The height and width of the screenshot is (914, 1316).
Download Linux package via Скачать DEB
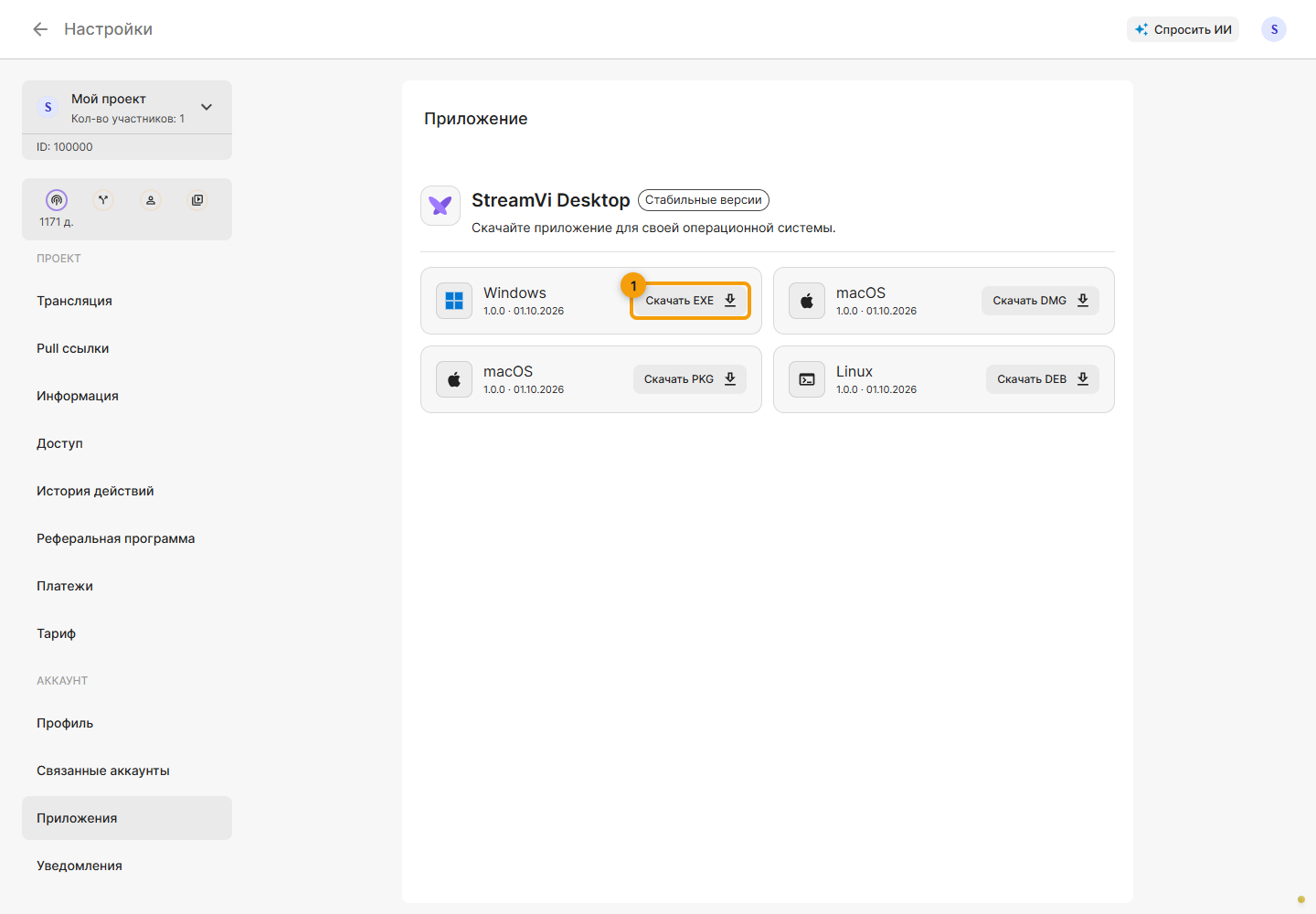pos(1043,379)
